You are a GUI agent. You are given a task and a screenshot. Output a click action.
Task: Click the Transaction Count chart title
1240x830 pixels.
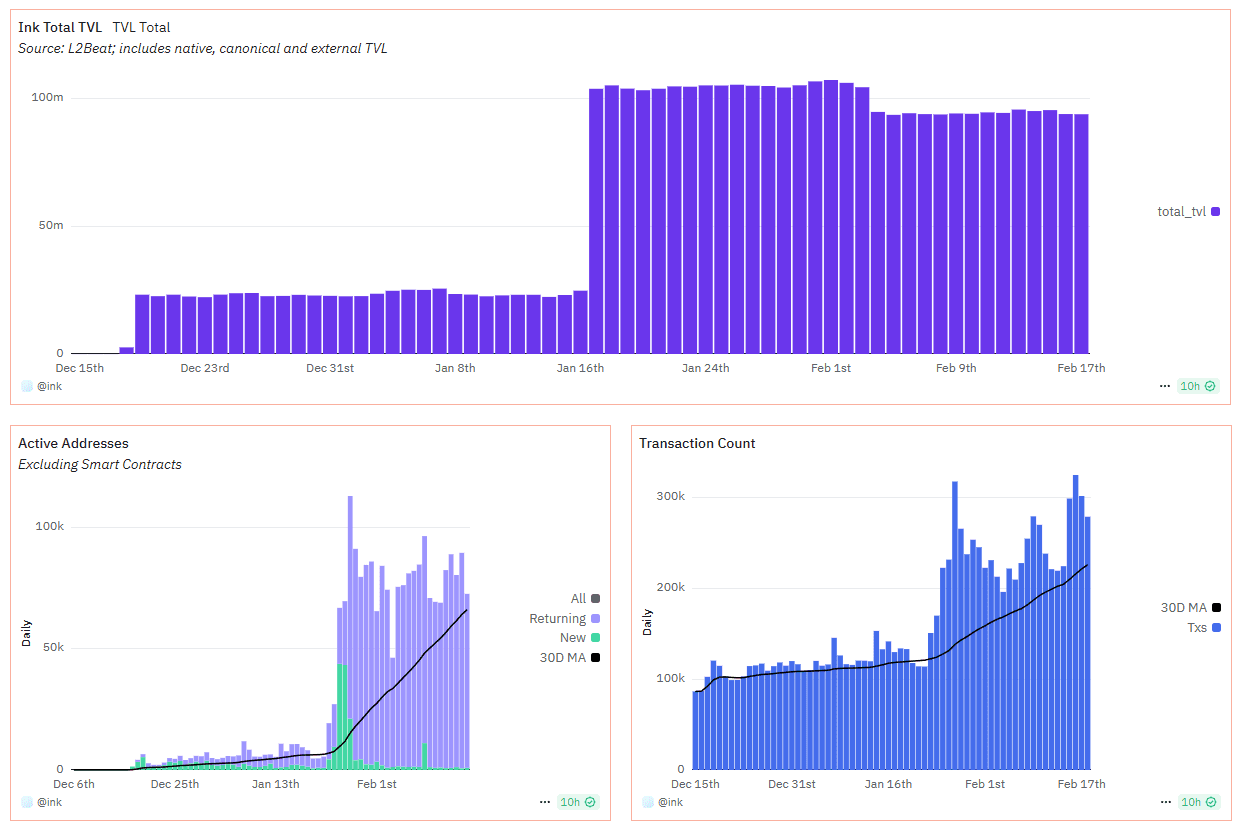coord(697,443)
